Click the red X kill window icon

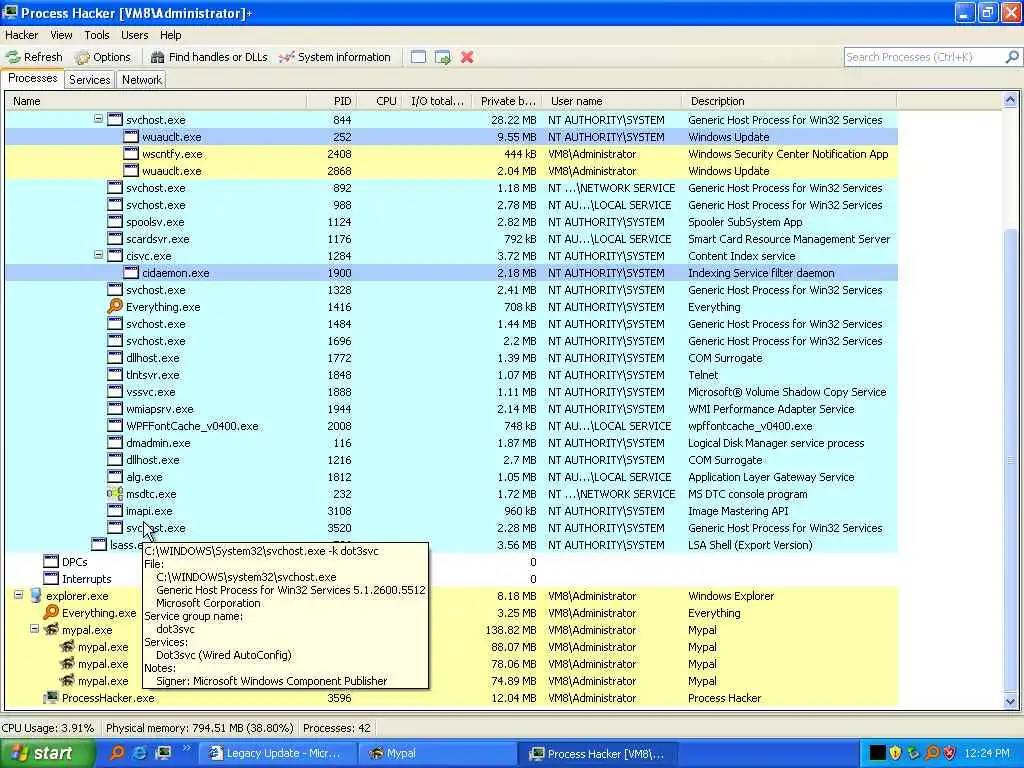point(467,57)
